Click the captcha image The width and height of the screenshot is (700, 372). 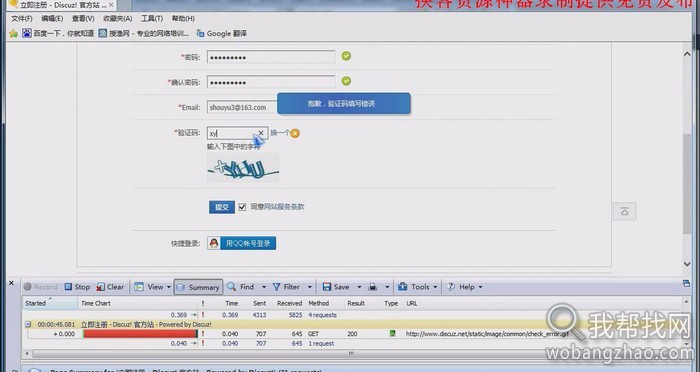[243, 167]
